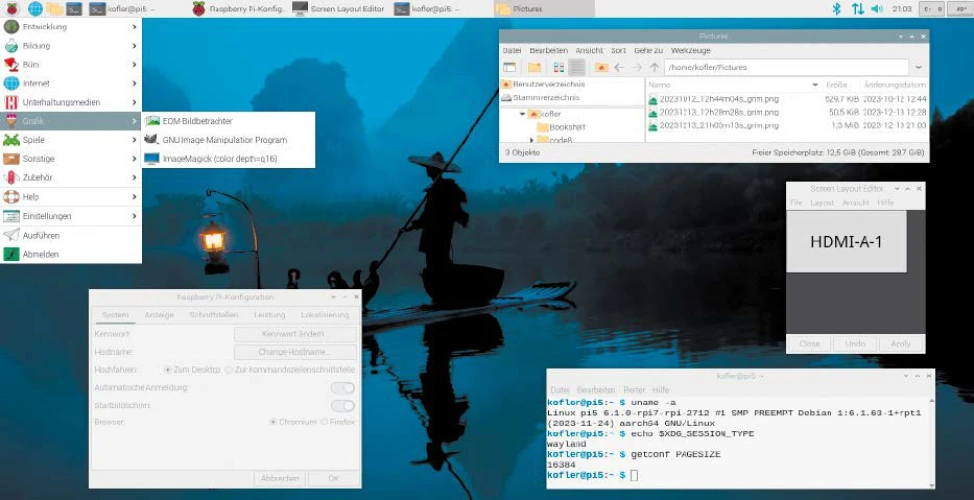The image size is (974, 500).
Task: Click Apply in Screen Layout Editor
Action: click(x=900, y=343)
